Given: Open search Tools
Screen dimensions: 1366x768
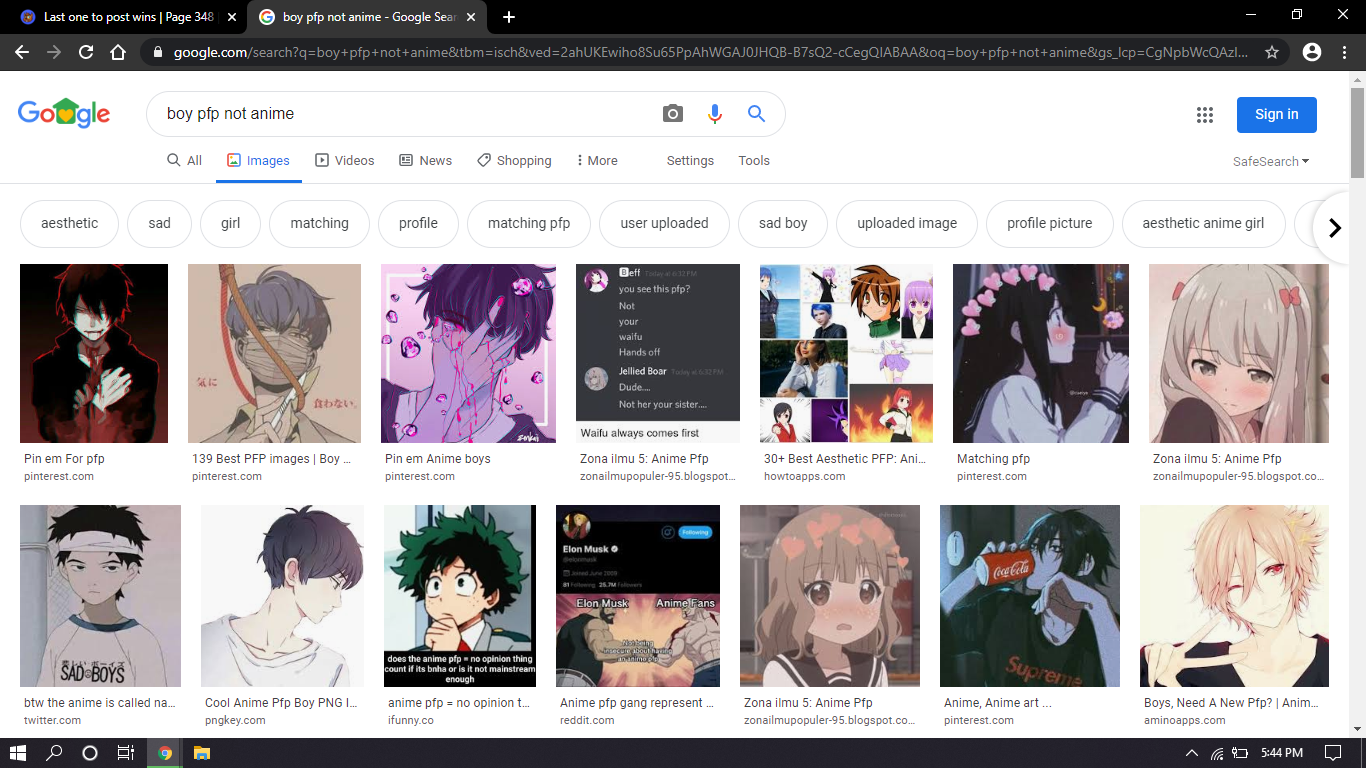Looking at the screenshot, I should click(x=754, y=160).
